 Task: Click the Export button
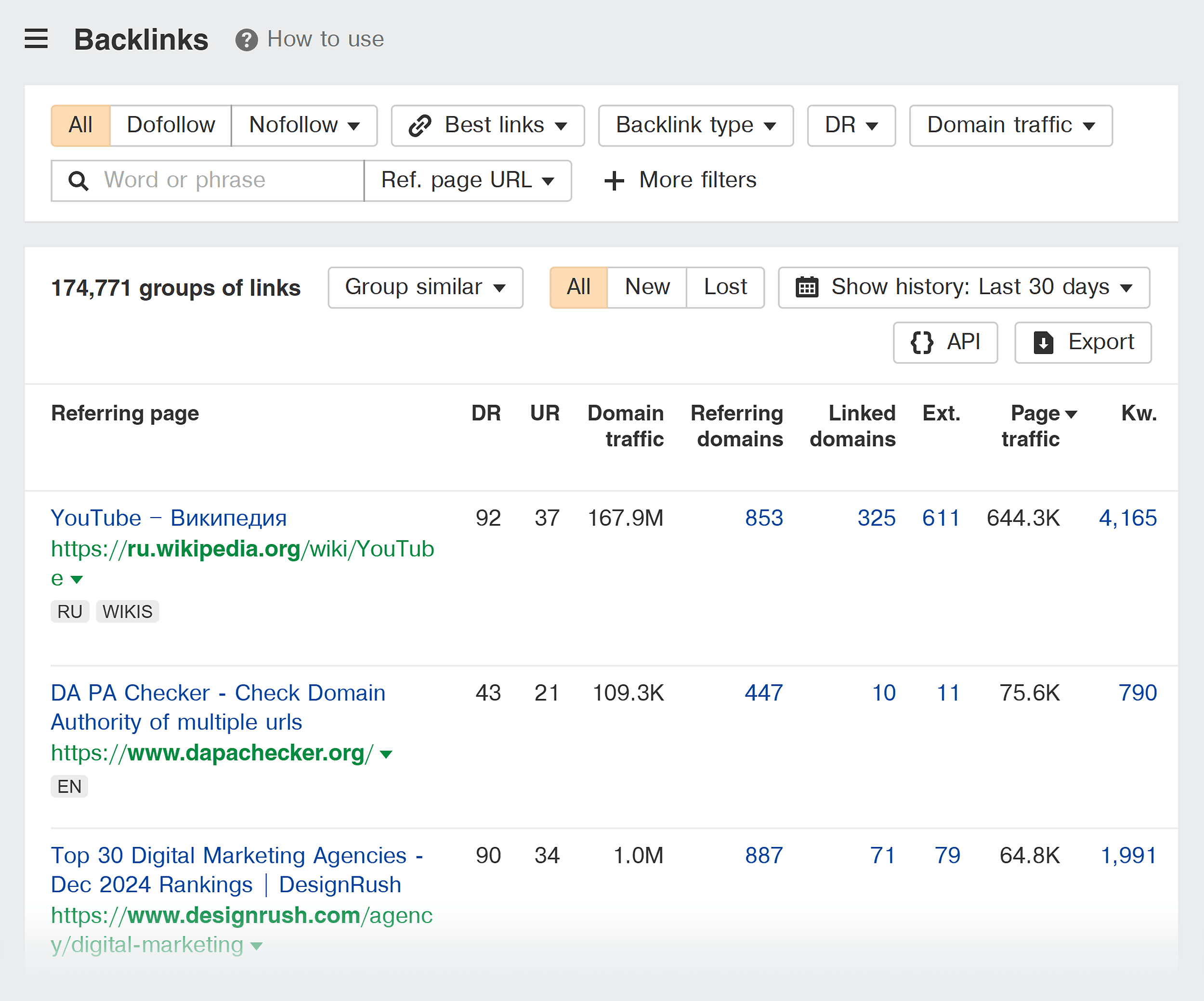(1083, 342)
